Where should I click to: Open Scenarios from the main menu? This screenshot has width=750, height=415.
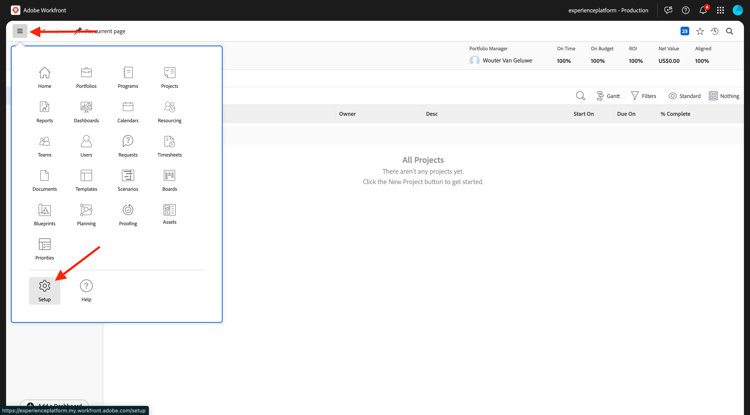[128, 181]
